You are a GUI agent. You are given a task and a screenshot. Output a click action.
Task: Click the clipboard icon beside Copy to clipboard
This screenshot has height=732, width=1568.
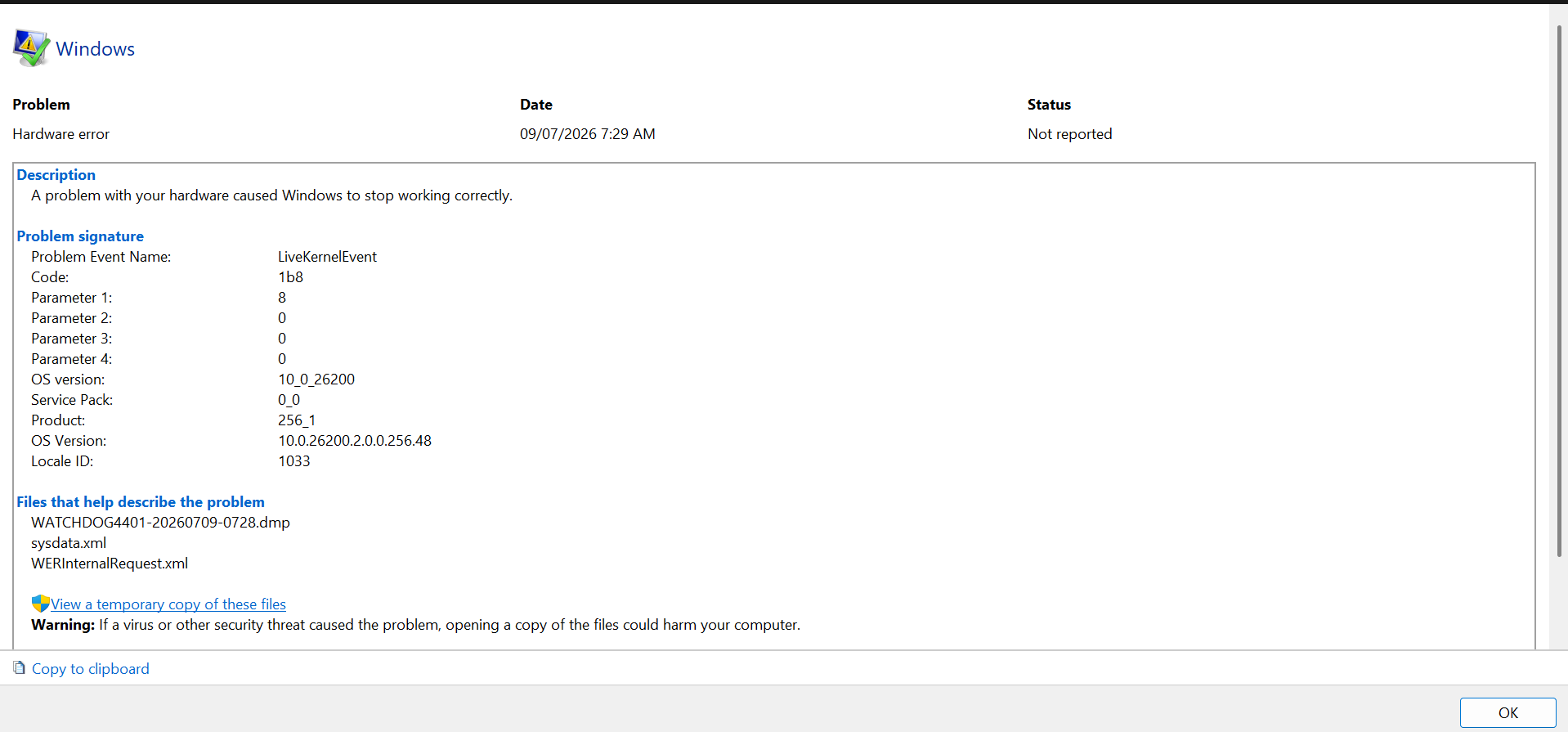coord(20,668)
